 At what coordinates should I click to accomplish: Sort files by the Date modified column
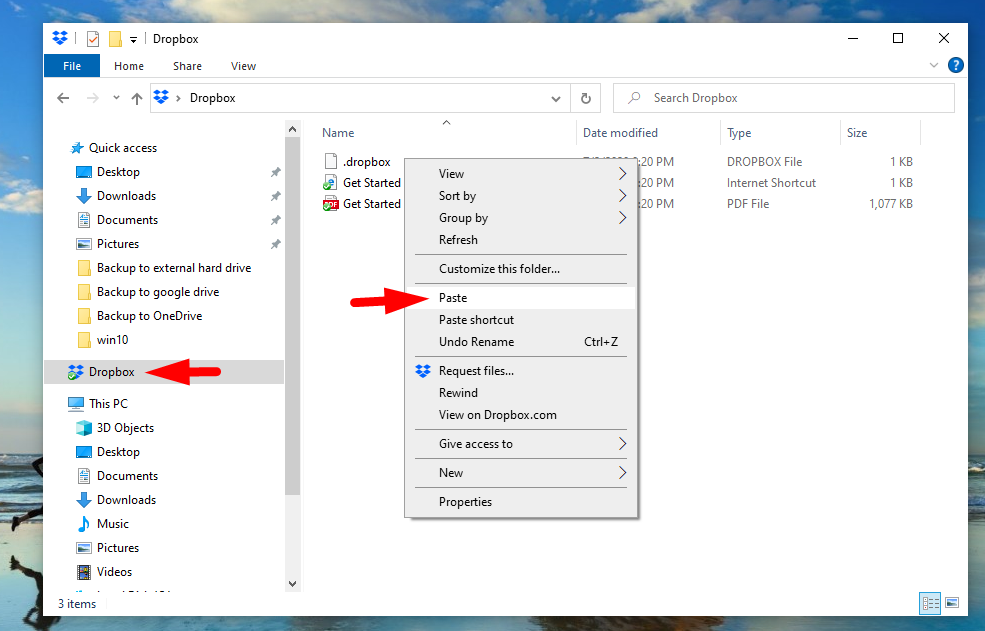620,133
